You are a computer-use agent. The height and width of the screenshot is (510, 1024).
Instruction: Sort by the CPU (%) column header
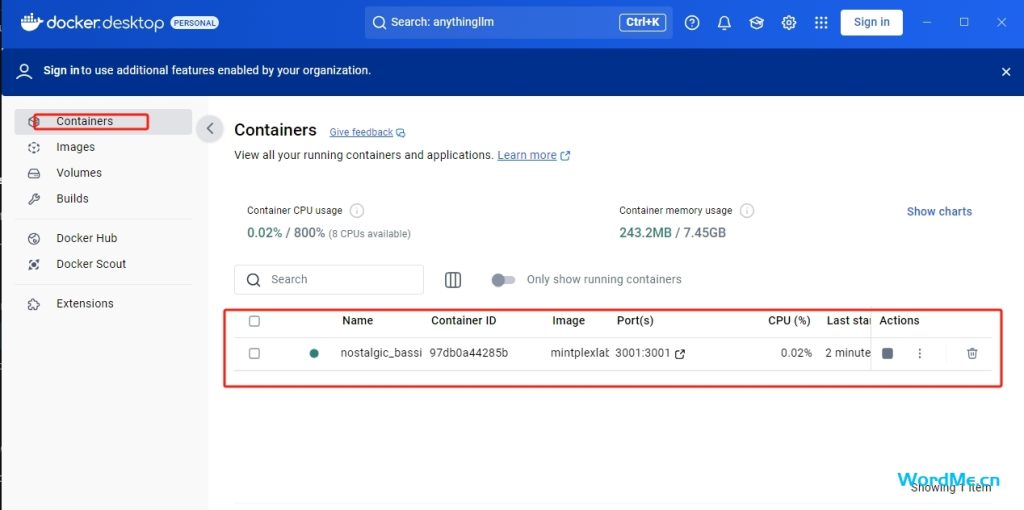(x=789, y=321)
